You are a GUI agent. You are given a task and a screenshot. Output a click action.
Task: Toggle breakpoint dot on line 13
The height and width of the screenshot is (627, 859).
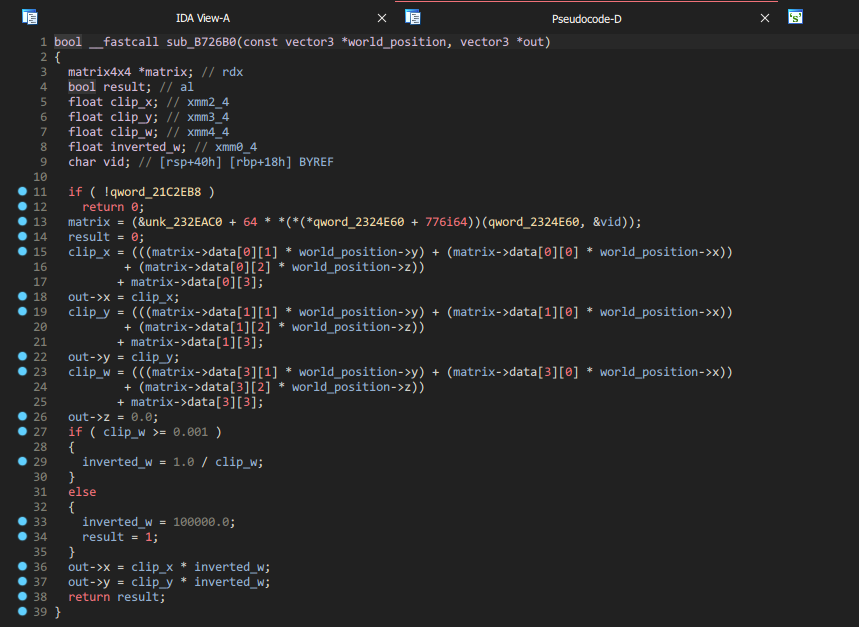(22, 222)
